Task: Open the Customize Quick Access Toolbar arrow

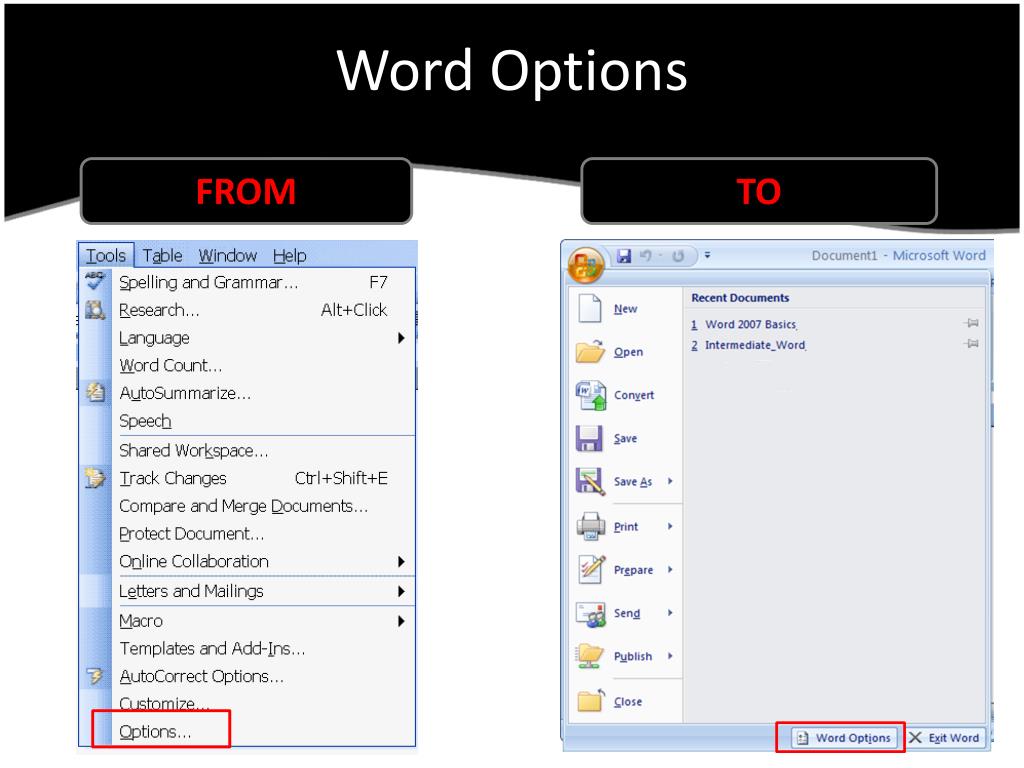Action: [707, 255]
